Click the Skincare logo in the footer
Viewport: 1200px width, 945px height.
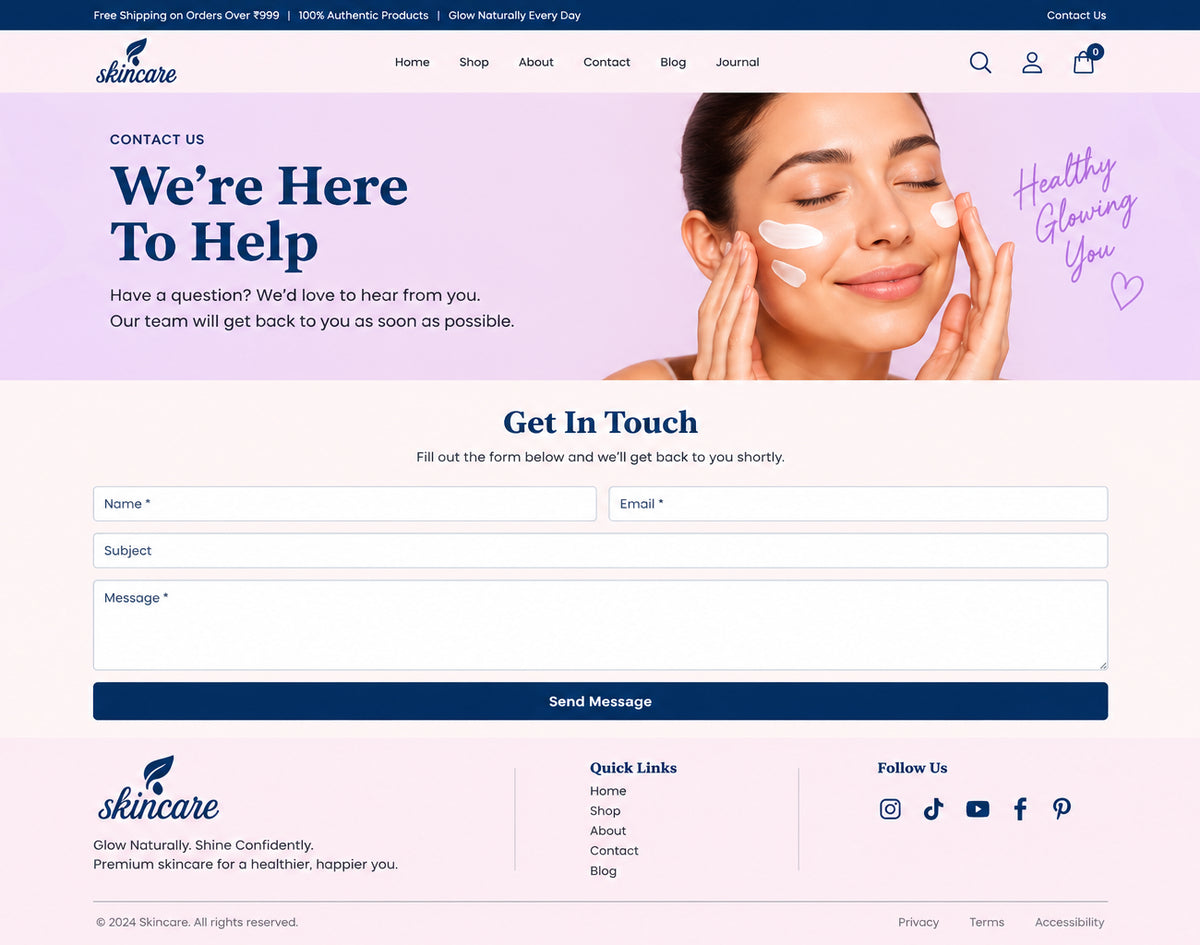pos(158,788)
